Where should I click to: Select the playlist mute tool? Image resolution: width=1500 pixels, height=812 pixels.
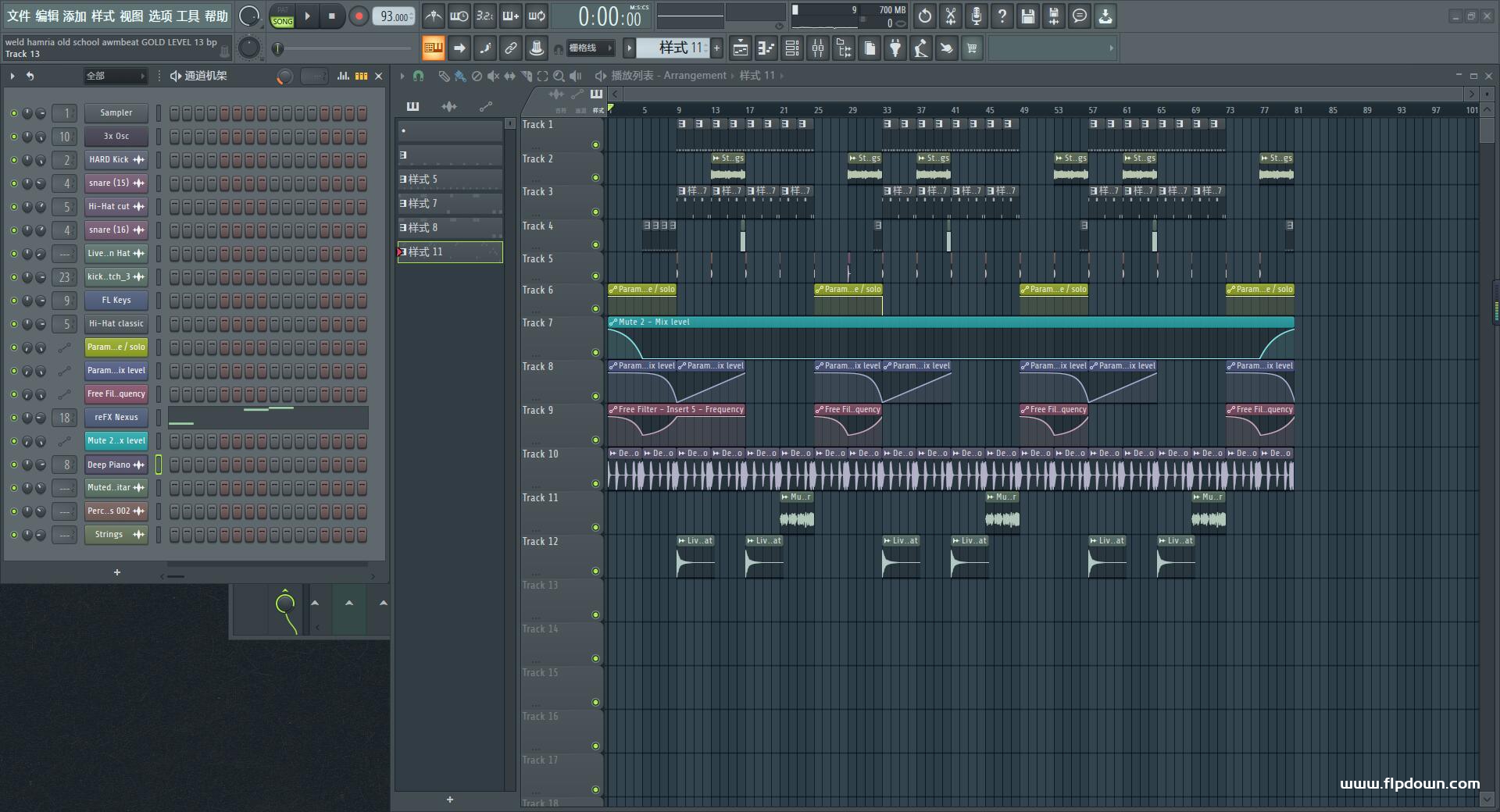(493, 76)
